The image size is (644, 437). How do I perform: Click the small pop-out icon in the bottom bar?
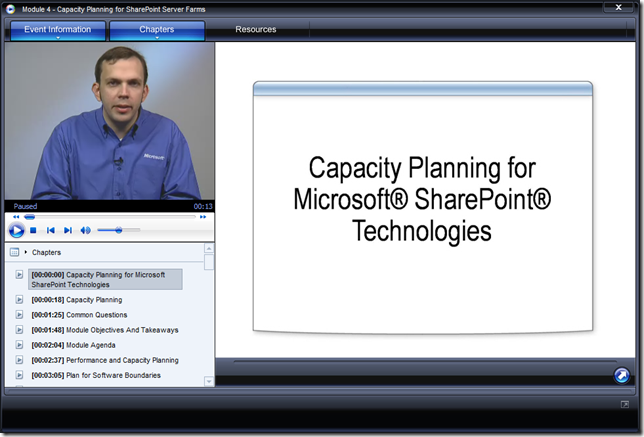[x=625, y=405]
